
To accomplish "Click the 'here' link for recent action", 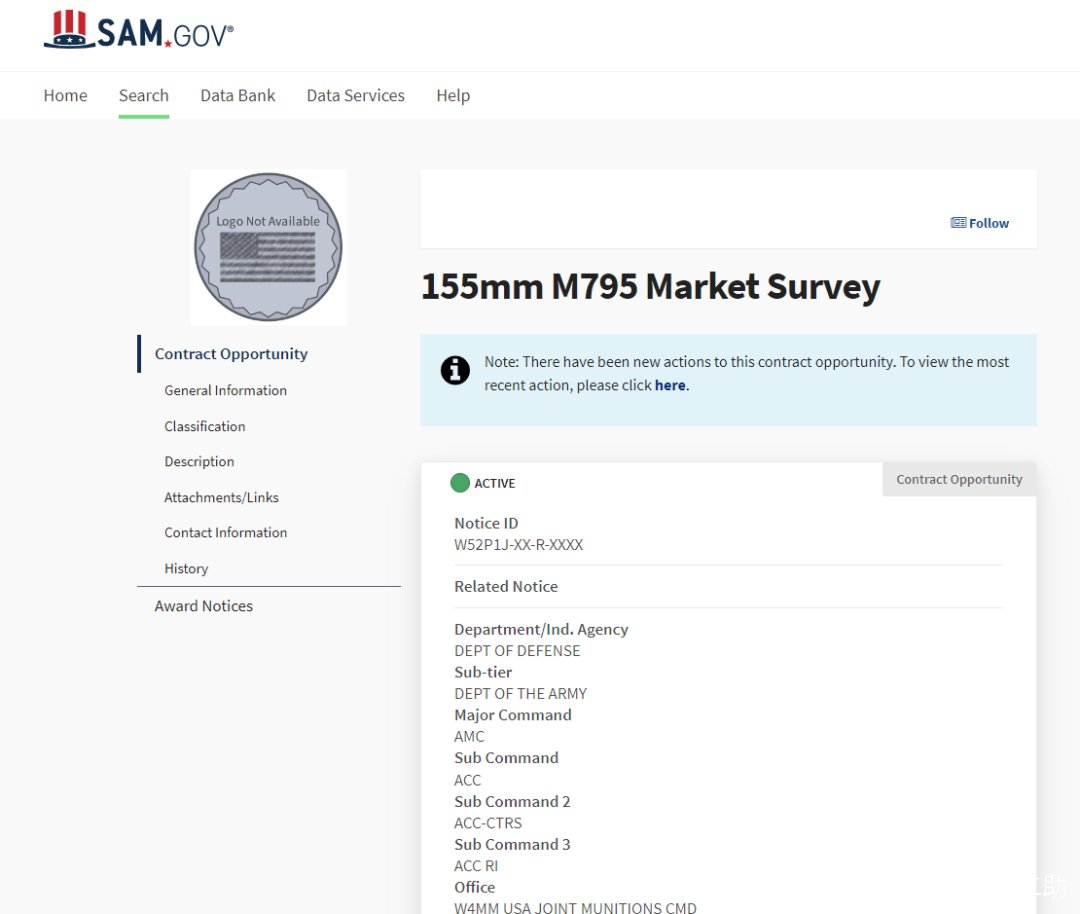I will point(670,386).
